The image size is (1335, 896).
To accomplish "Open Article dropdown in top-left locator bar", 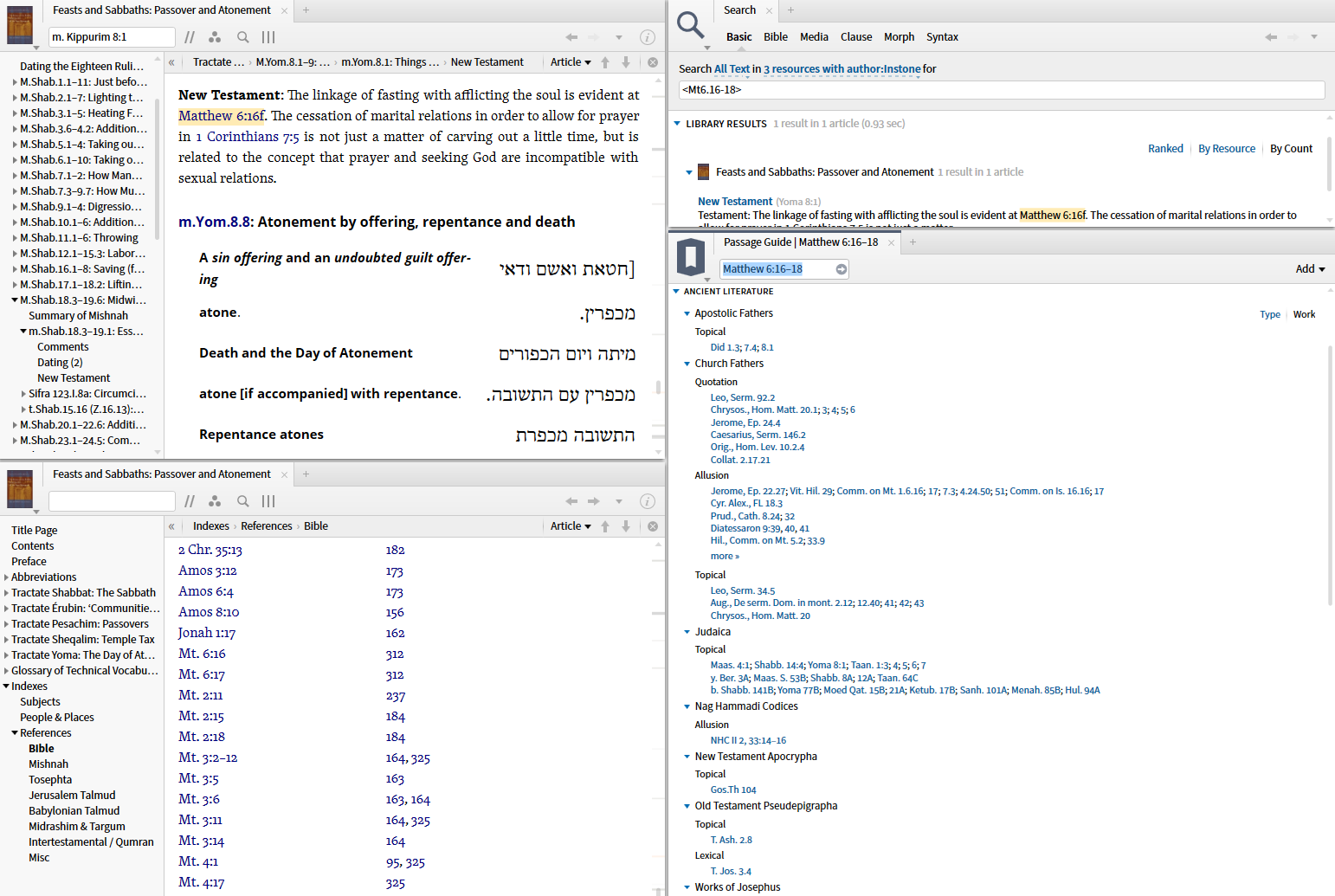I will [x=571, y=62].
